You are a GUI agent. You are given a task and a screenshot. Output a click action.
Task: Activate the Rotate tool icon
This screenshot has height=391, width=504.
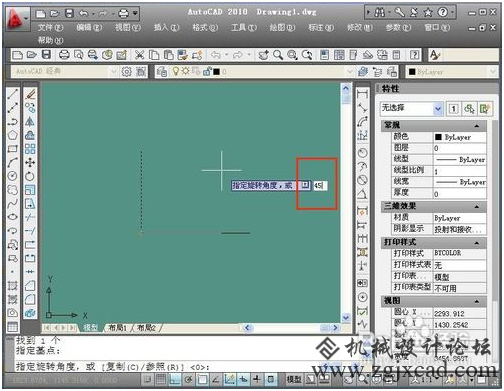(30, 176)
